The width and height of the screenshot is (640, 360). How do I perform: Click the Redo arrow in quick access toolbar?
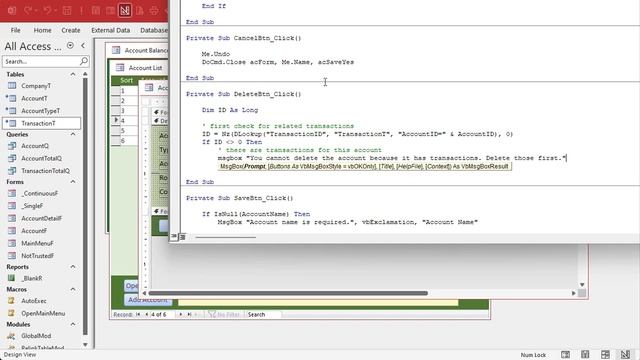pyautogui.click(x=28, y=11)
